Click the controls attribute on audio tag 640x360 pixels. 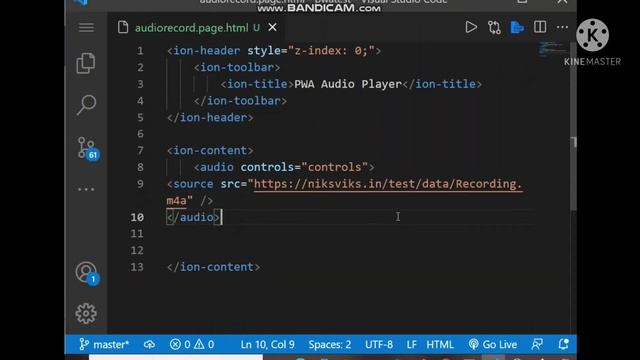click(307, 167)
